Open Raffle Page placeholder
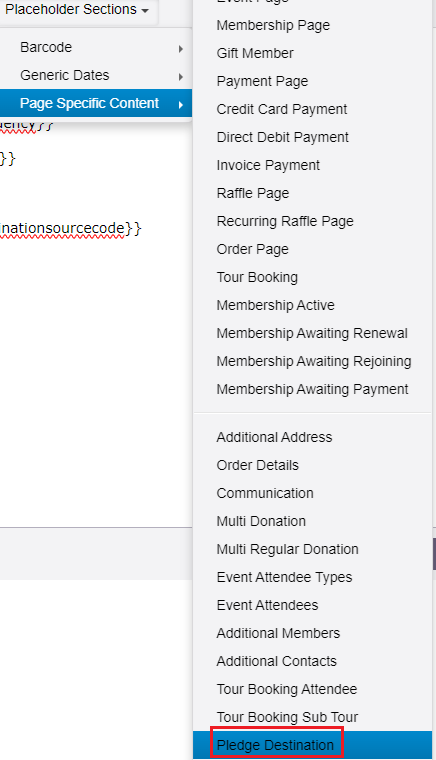The image size is (436, 760). coord(312,193)
